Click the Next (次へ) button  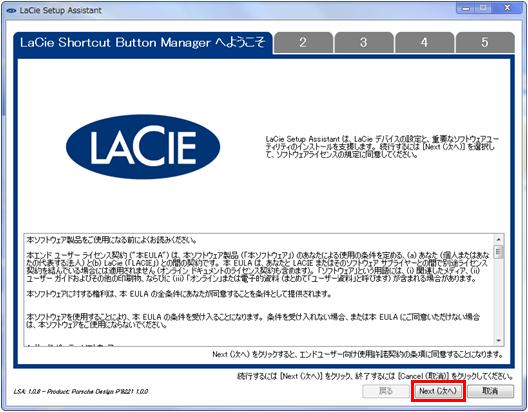point(438,391)
